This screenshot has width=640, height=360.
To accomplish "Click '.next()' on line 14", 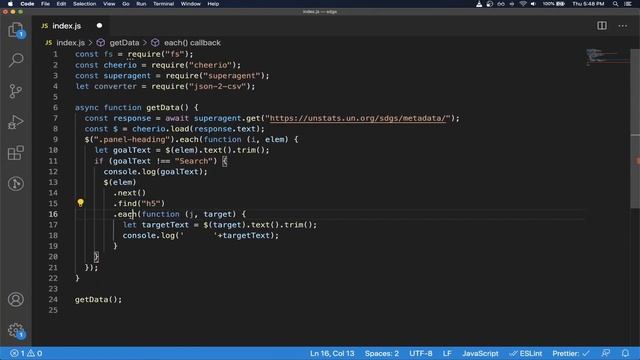I will point(129,193).
